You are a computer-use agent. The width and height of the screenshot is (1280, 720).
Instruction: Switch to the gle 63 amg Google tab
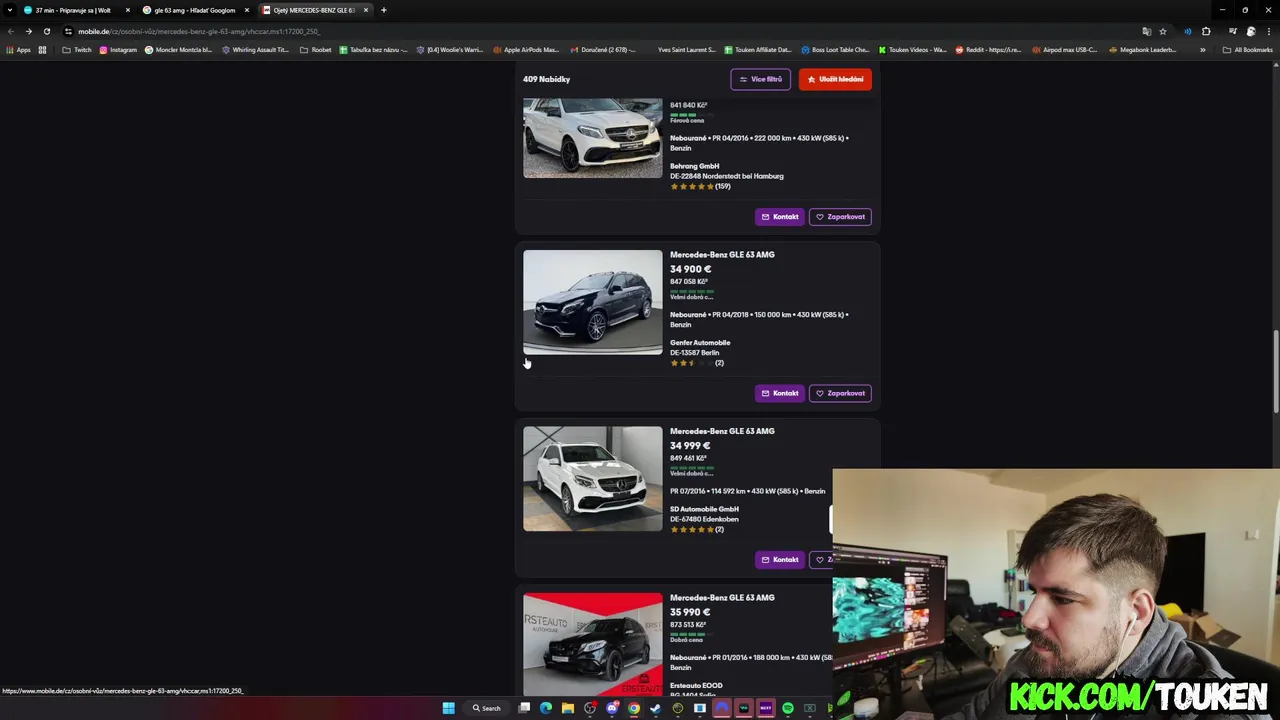point(193,10)
